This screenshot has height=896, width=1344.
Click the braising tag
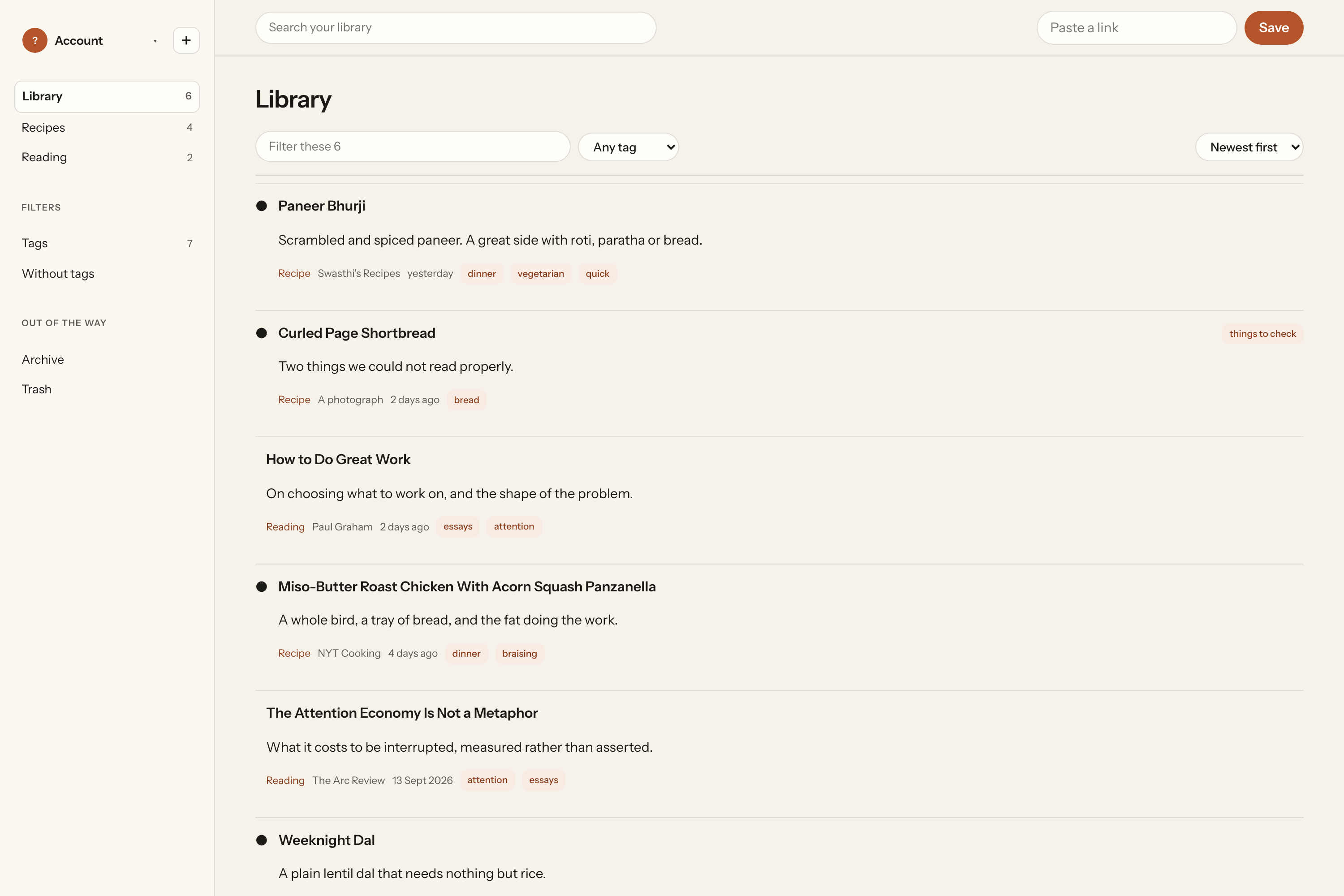(x=519, y=654)
